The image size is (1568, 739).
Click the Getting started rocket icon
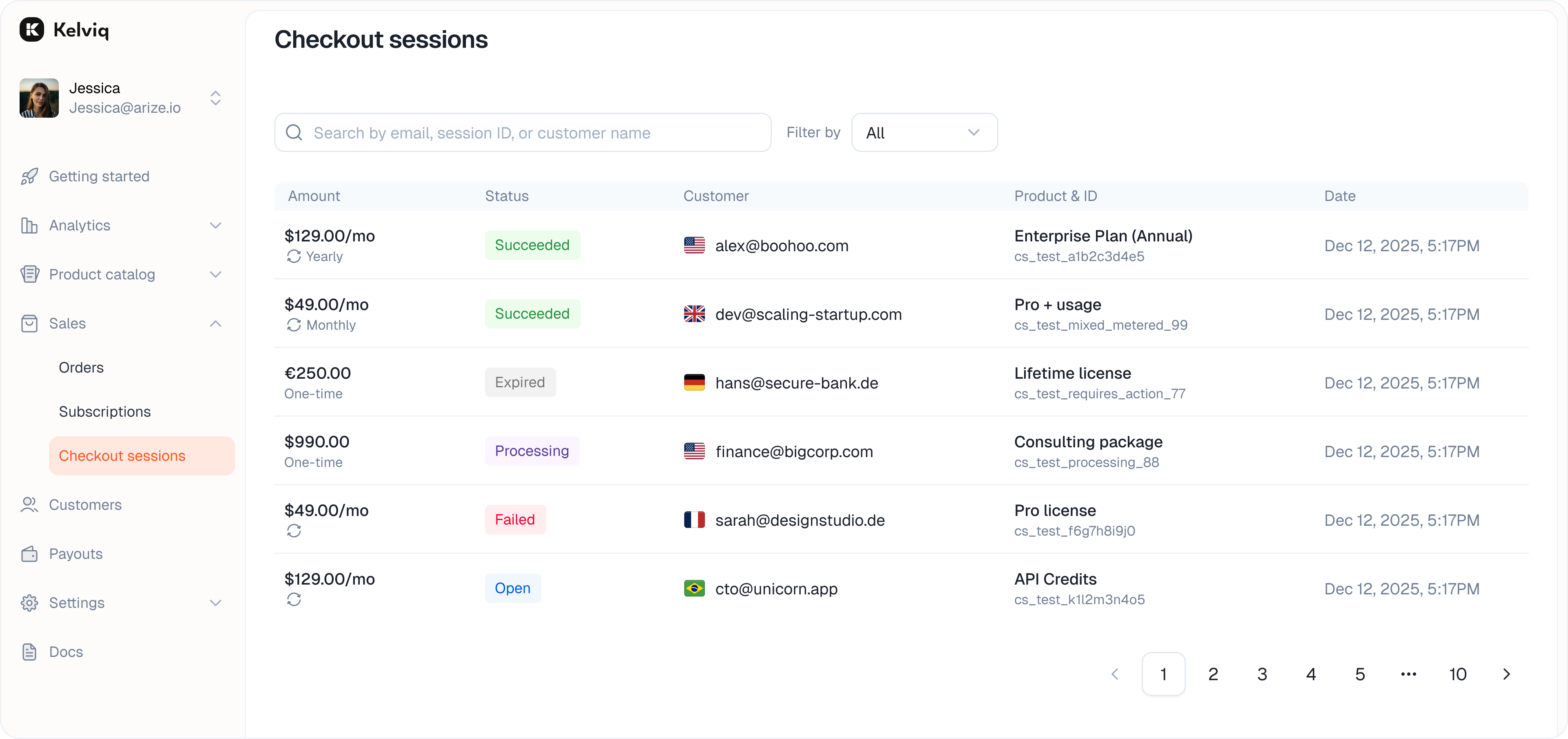click(x=29, y=176)
